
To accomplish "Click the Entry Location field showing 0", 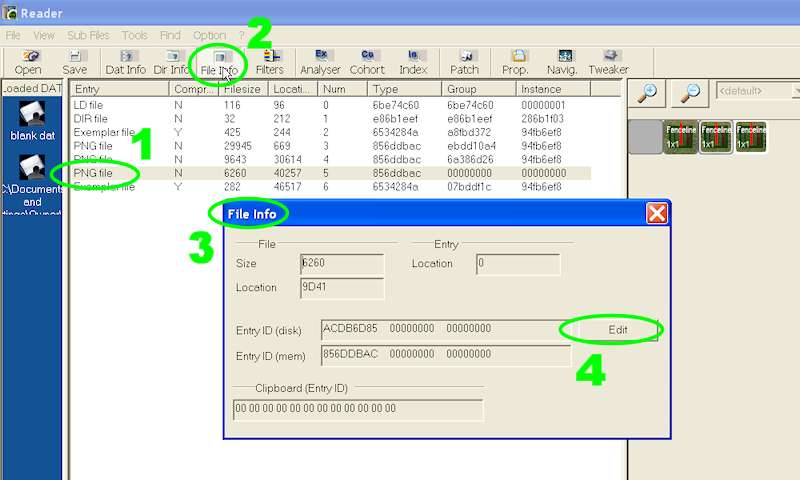I will coord(518,264).
